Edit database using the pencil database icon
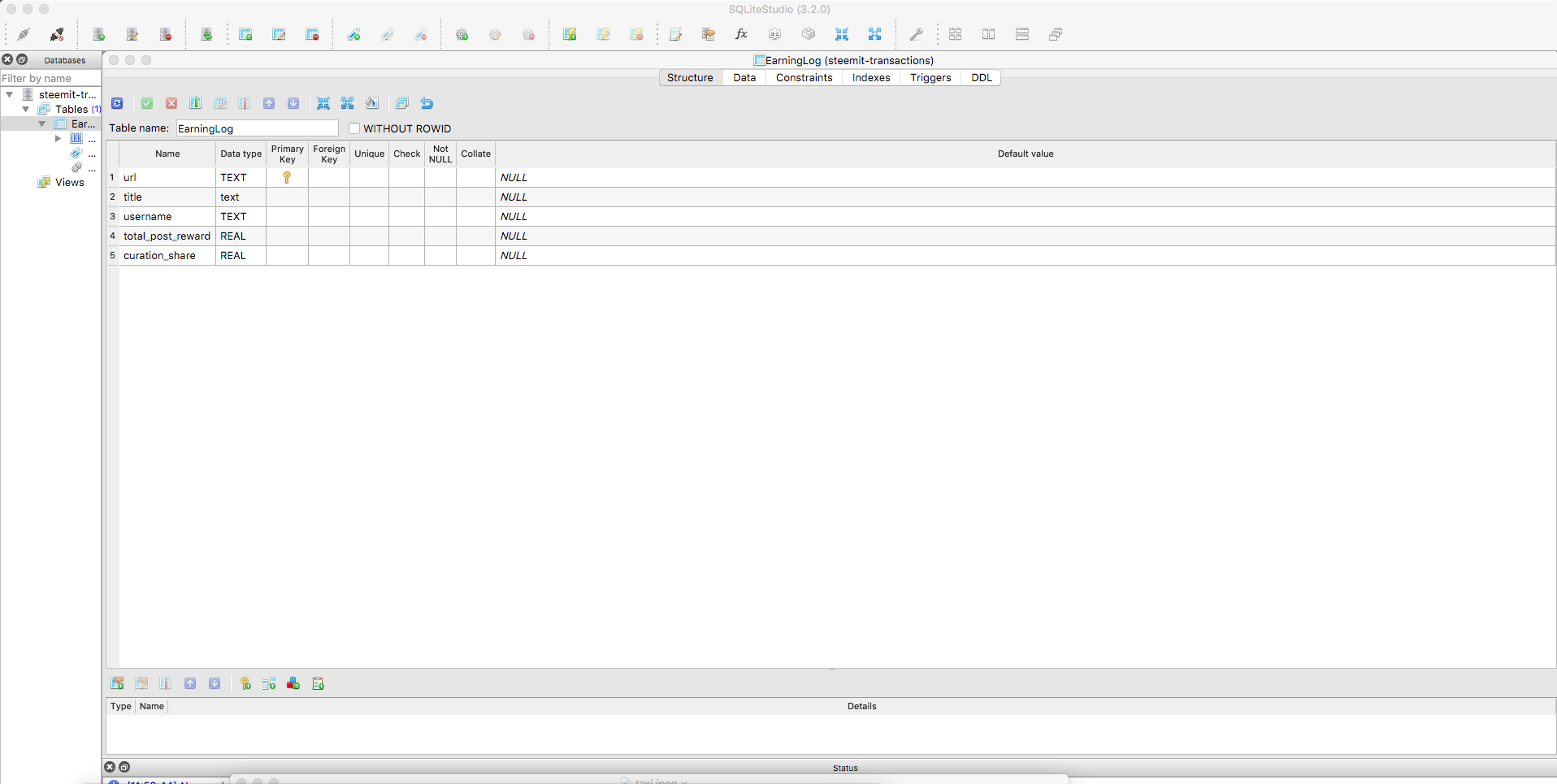The width and height of the screenshot is (1557, 784). tap(132, 34)
